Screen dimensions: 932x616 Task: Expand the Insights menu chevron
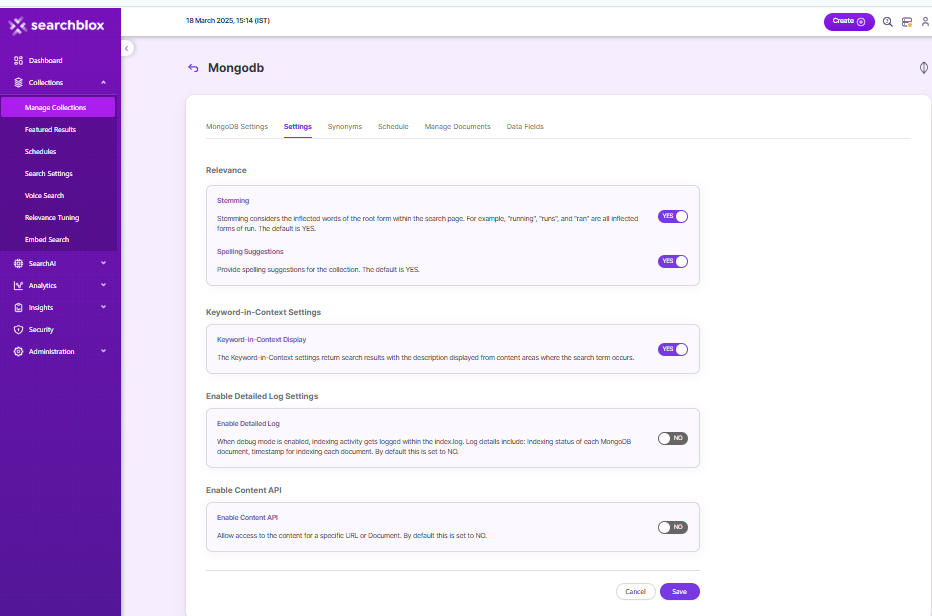(103, 307)
